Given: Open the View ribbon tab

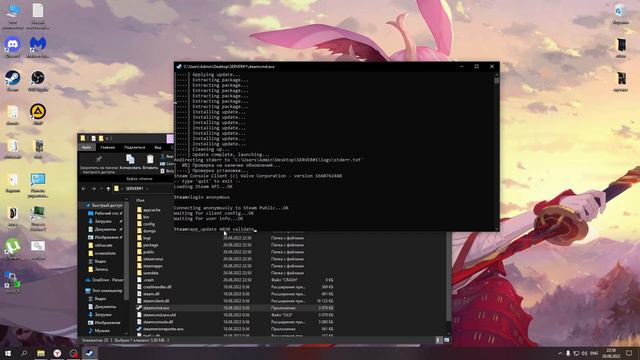Looking at the screenshot, I should click(158, 147).
